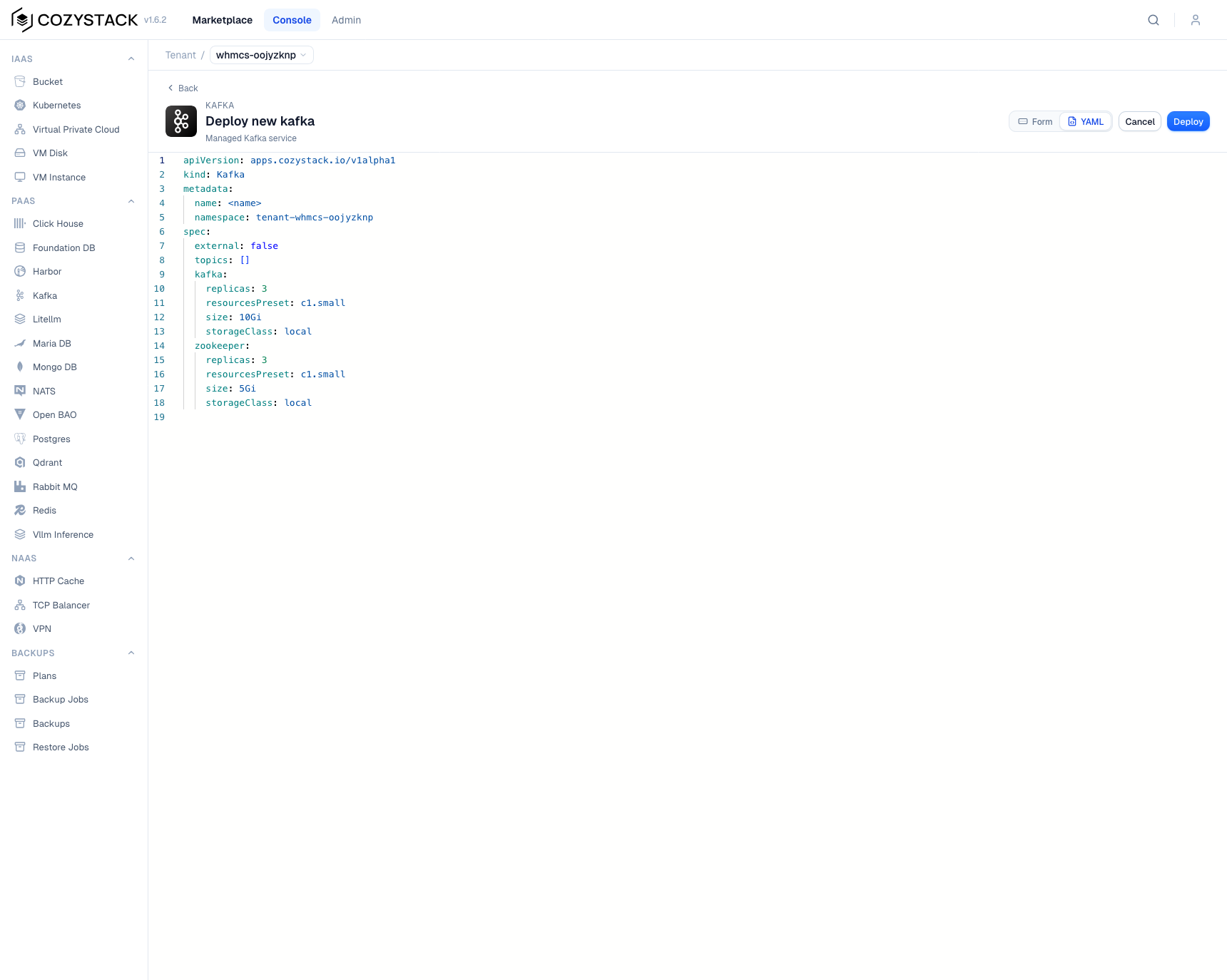Open the whmcs-oojyzknp tenant dropdown
Image resolution: width=1227 pixels, height=980 pixels.
(262, 55)
